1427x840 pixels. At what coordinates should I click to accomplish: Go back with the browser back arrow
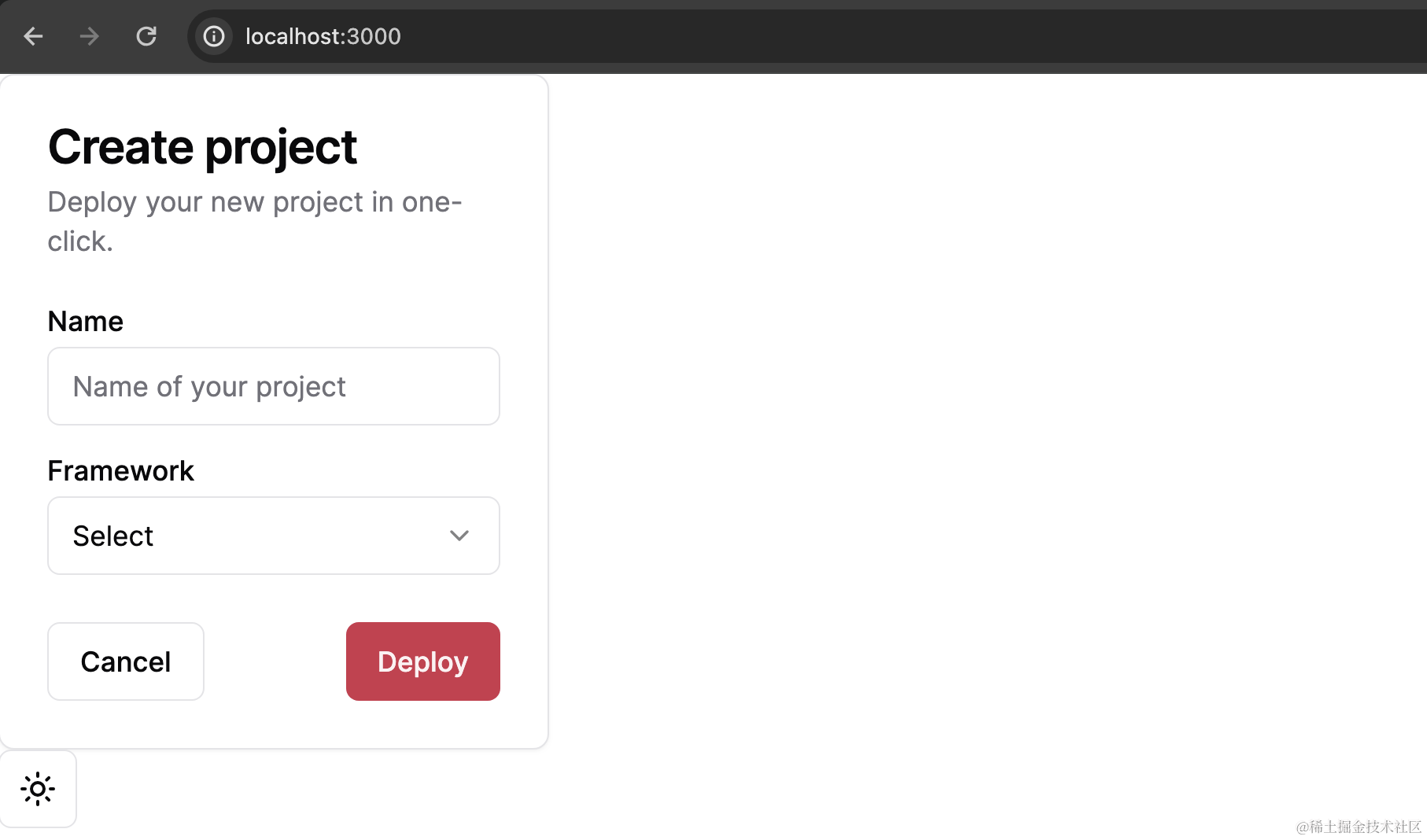33,36
